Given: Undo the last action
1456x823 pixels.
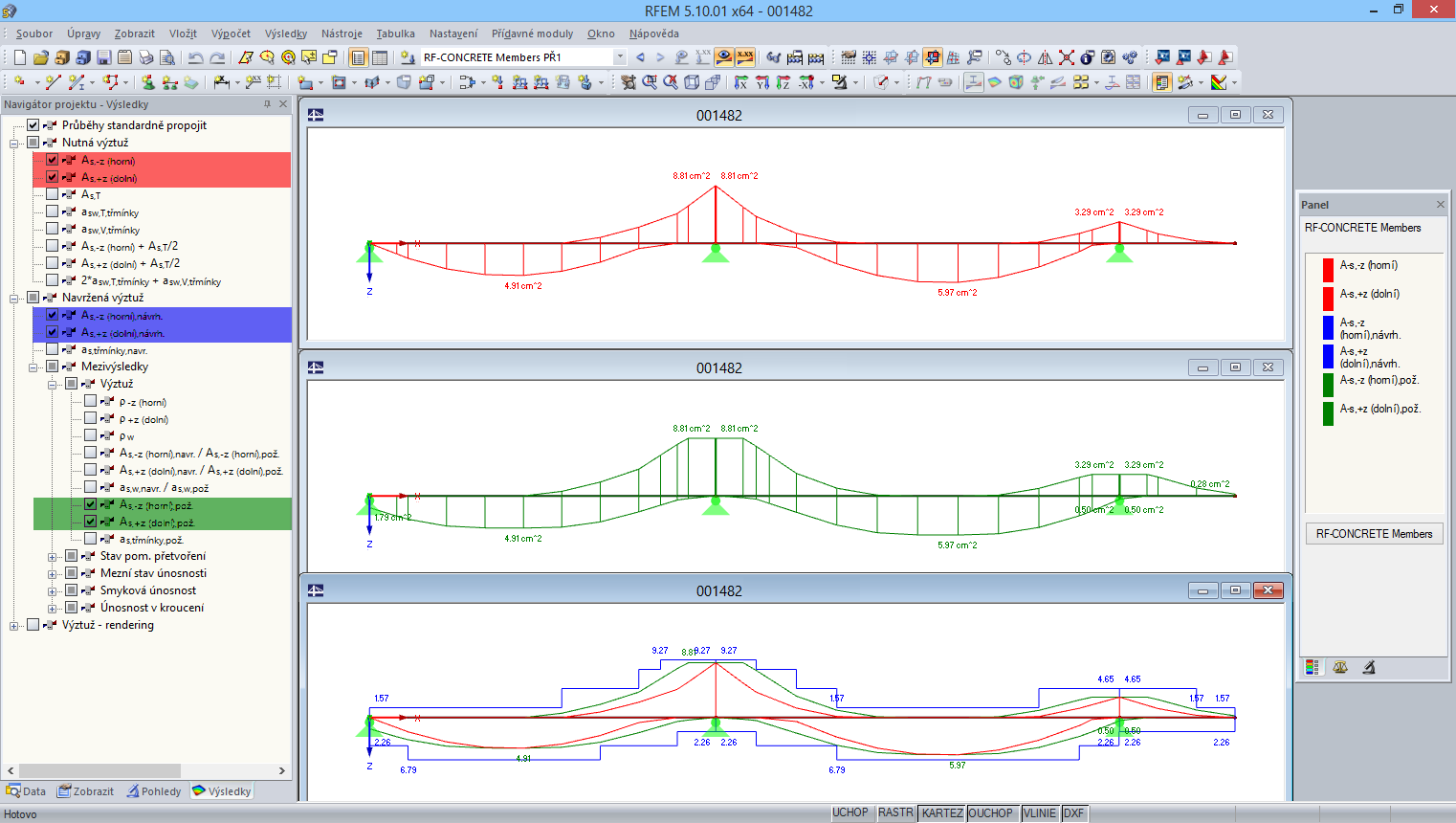Looking at the screenshot, I should (x=196, y=57).
